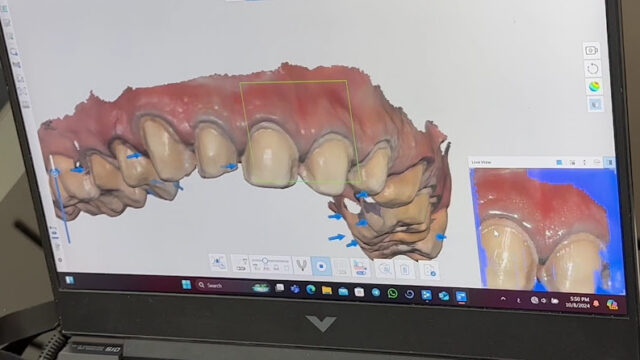Open Microsoft Edge from the taskbar

[311, 290]
